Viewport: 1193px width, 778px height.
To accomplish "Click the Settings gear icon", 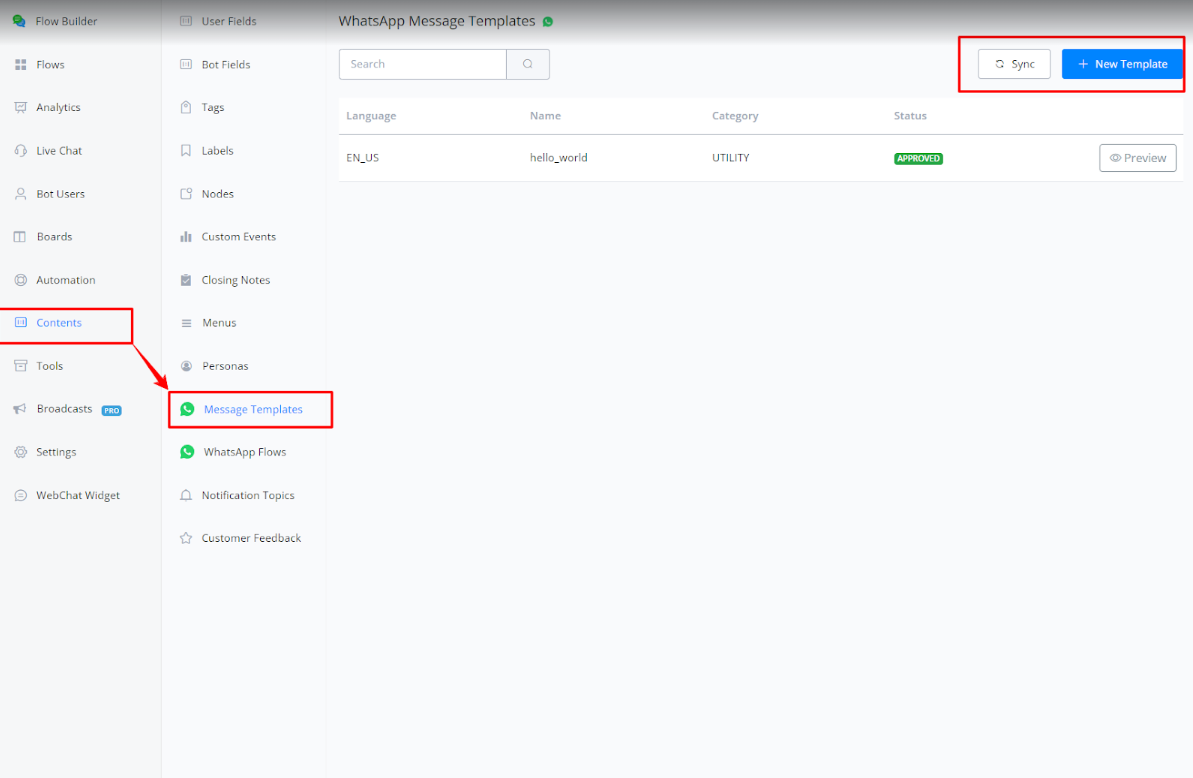I will 20,452.
